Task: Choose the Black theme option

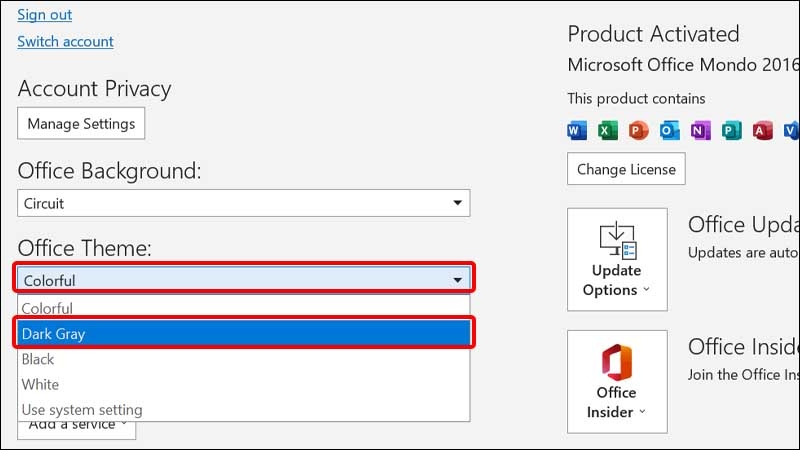Action: click(244, 359)
